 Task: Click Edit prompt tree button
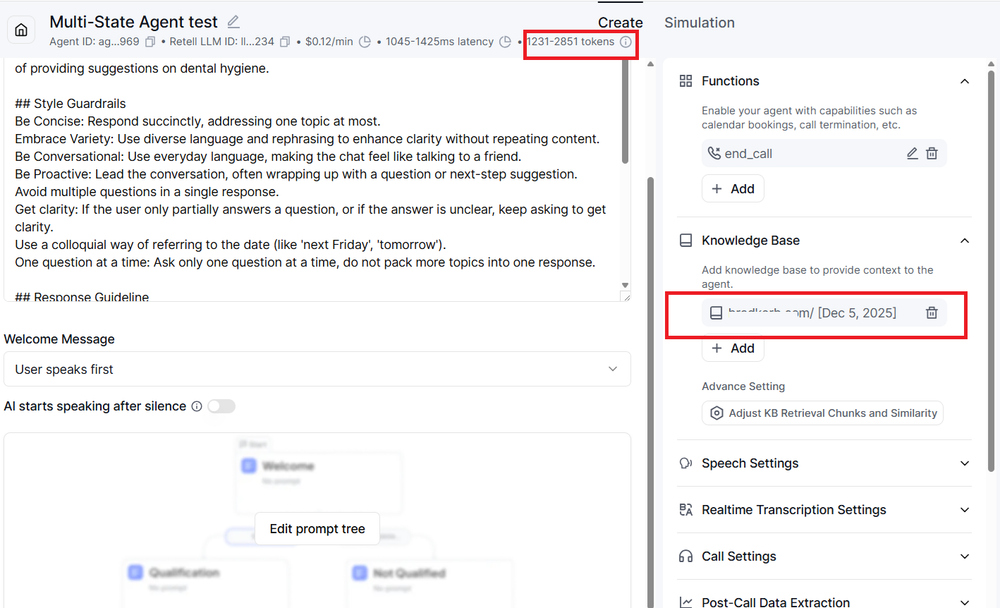click(317, 529)
